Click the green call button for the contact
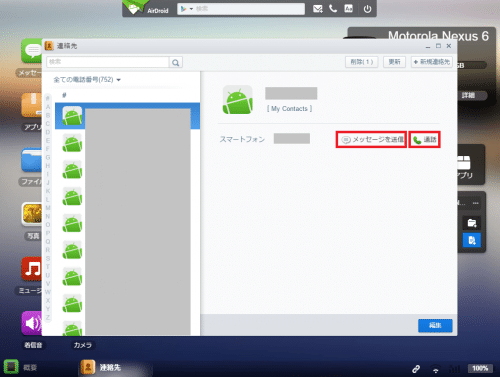This screenshot has width=500, height=377. pos(424,140)
